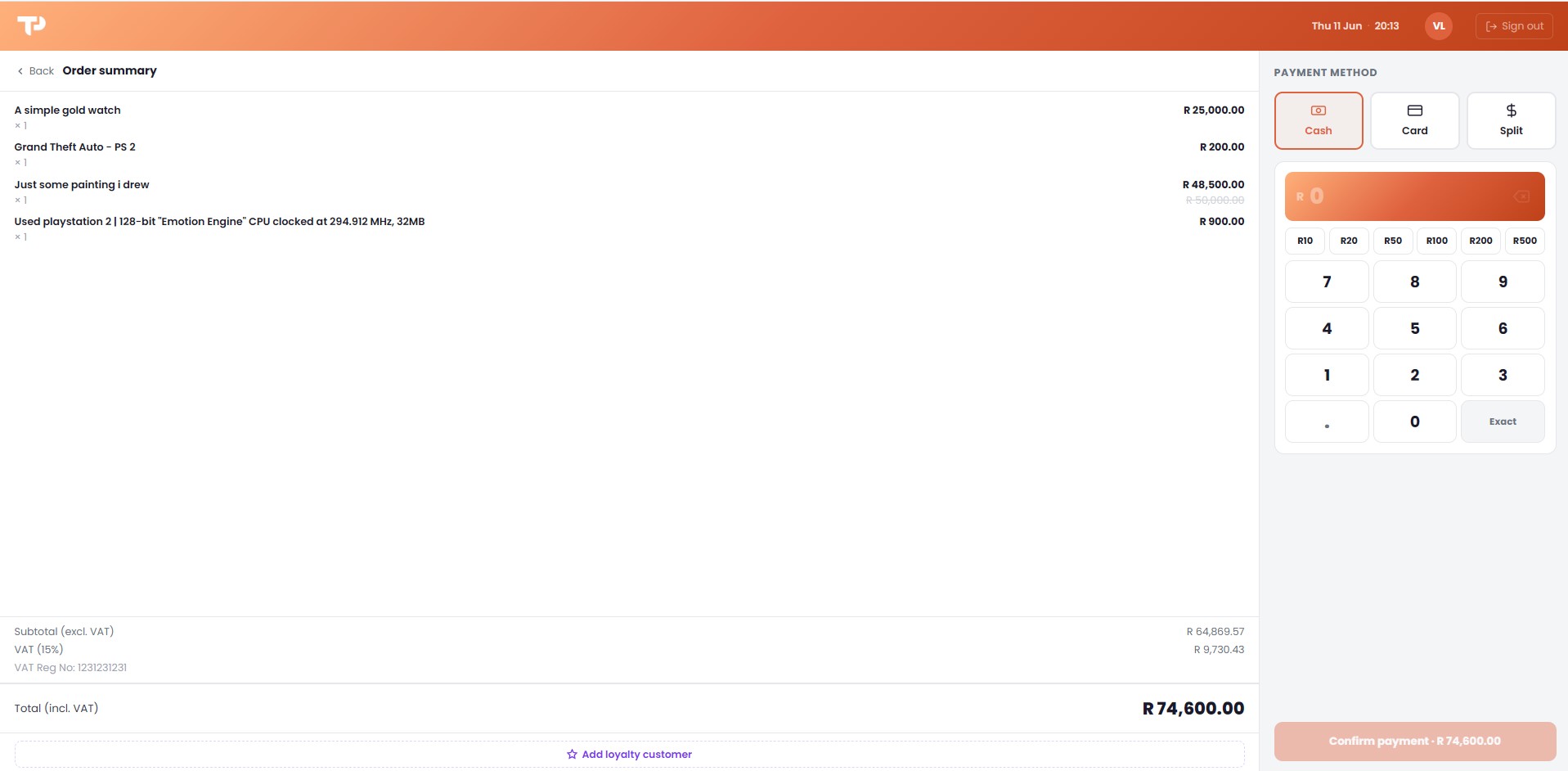
Task: Tap keypad digit 1
Action: (1327, 375)
